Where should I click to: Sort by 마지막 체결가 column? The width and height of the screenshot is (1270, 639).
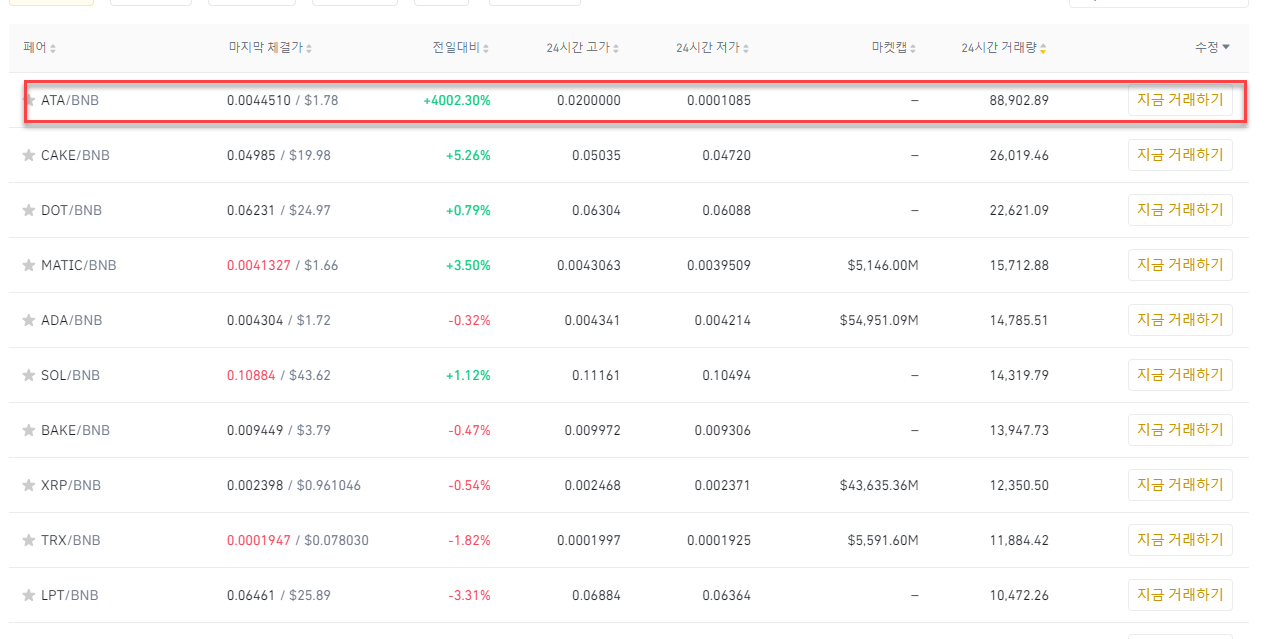pos(270,47)
